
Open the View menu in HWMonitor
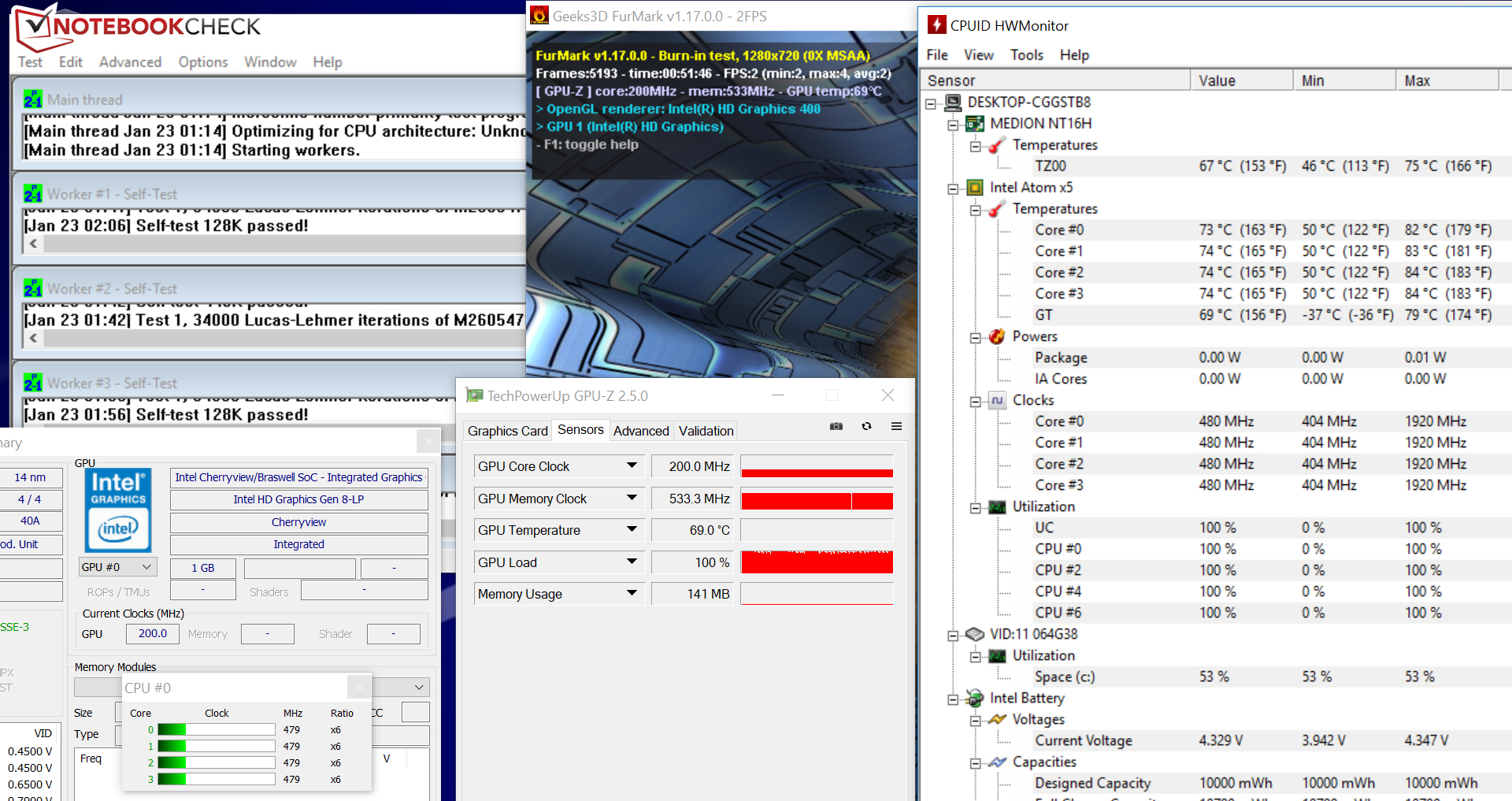pyautogui.click(x=979, y=55)
